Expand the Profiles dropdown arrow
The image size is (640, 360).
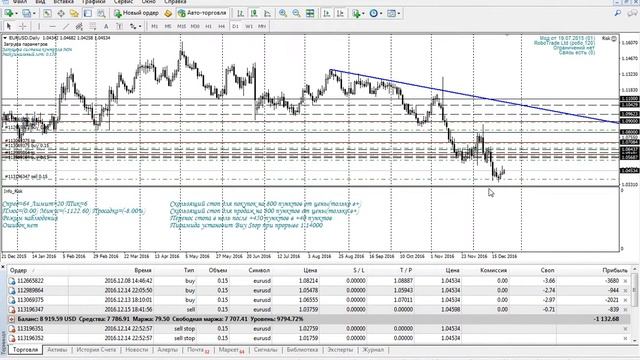pos(34,13)
